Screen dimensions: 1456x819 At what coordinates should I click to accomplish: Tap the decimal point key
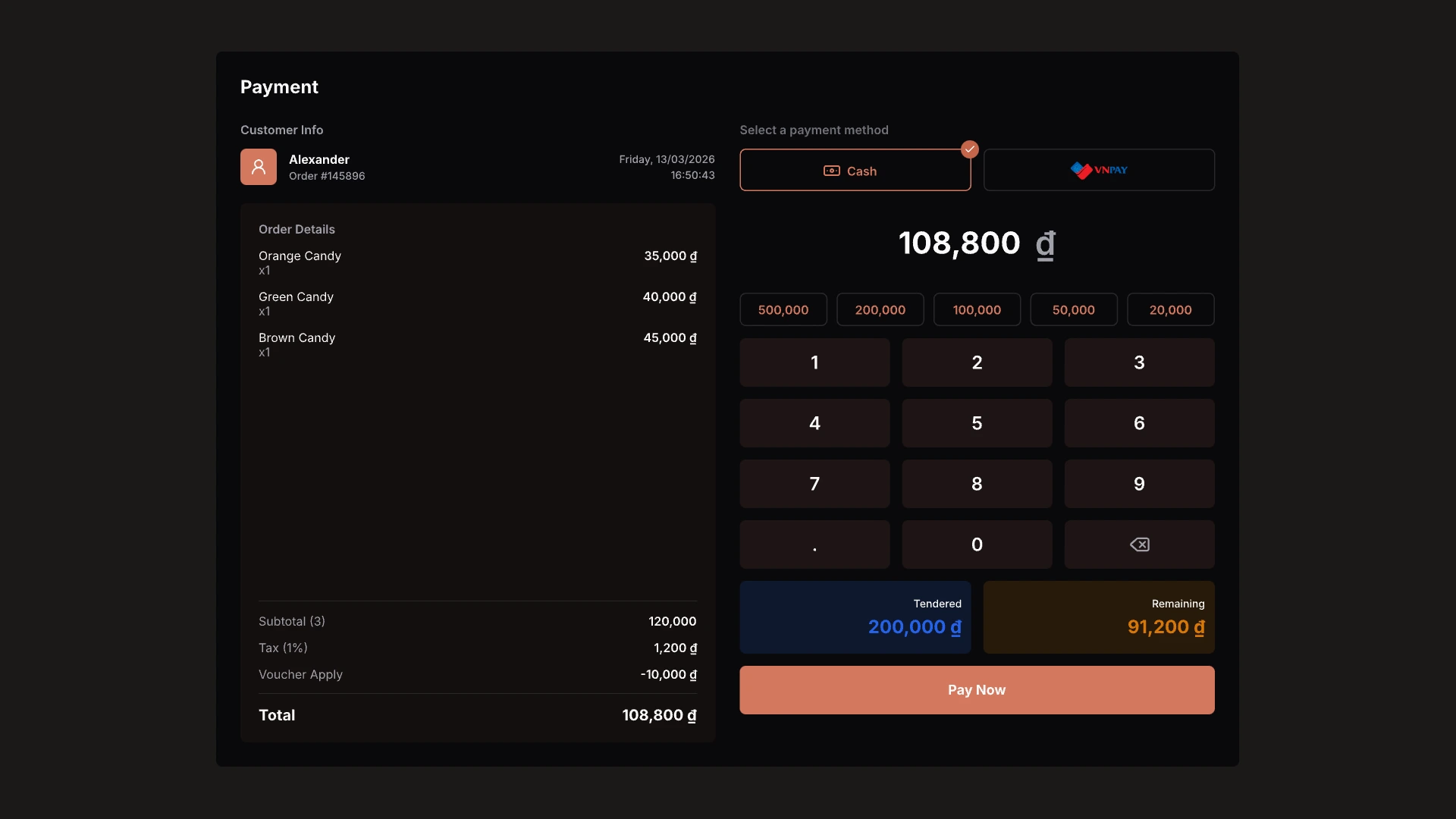[x=814, y=544]
